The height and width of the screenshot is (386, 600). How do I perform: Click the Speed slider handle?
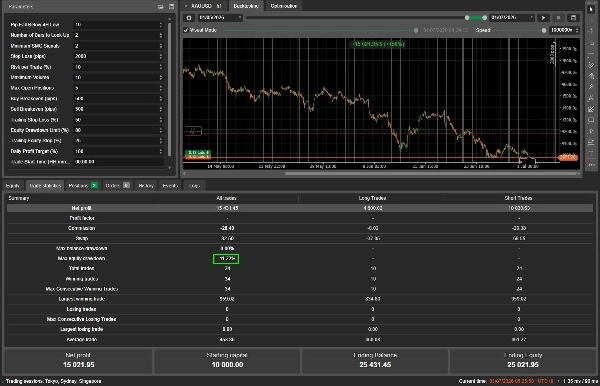pos(544,30)
